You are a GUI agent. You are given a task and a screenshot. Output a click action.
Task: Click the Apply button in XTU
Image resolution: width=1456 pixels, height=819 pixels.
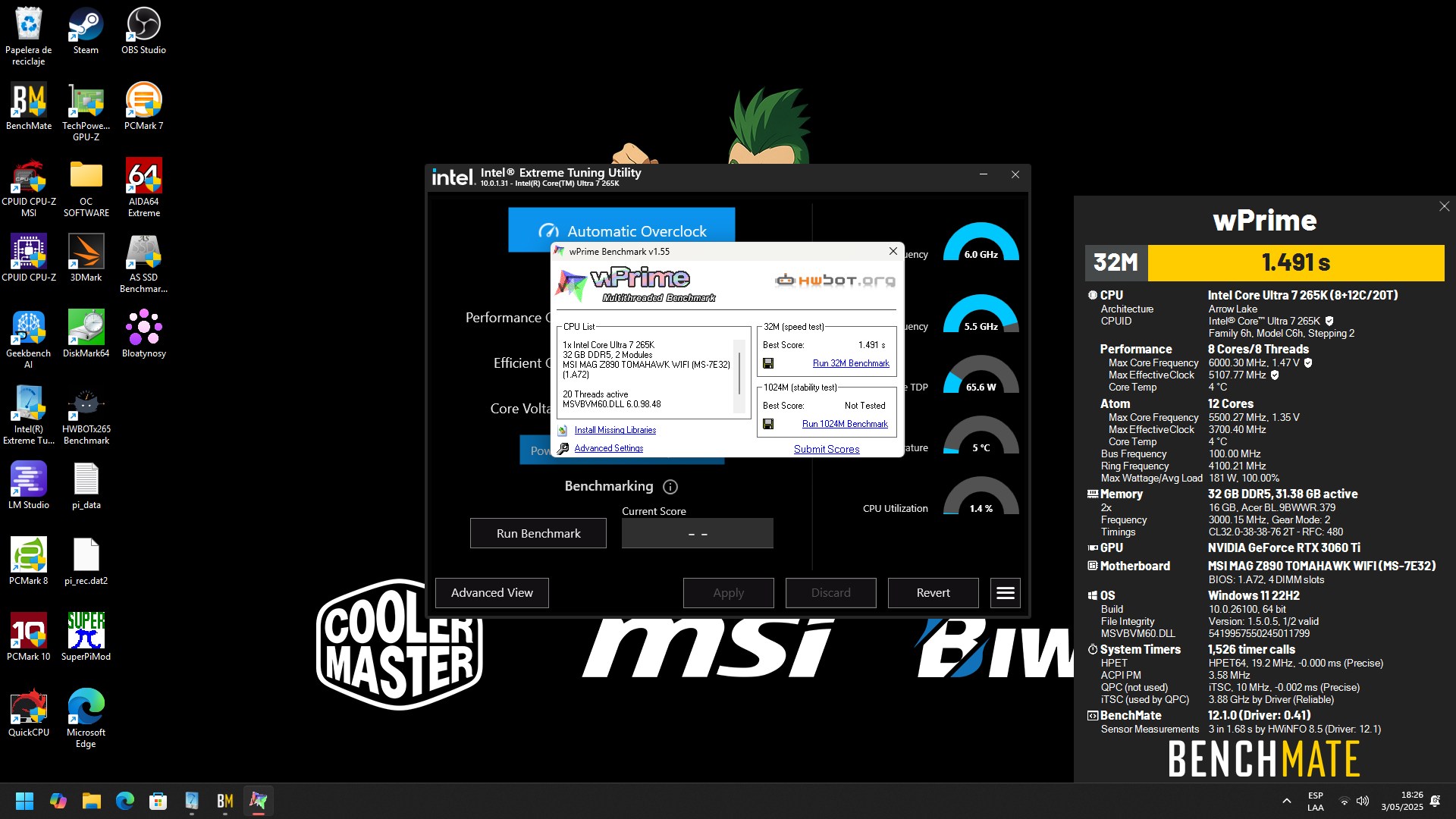click(x=729, y=593)
